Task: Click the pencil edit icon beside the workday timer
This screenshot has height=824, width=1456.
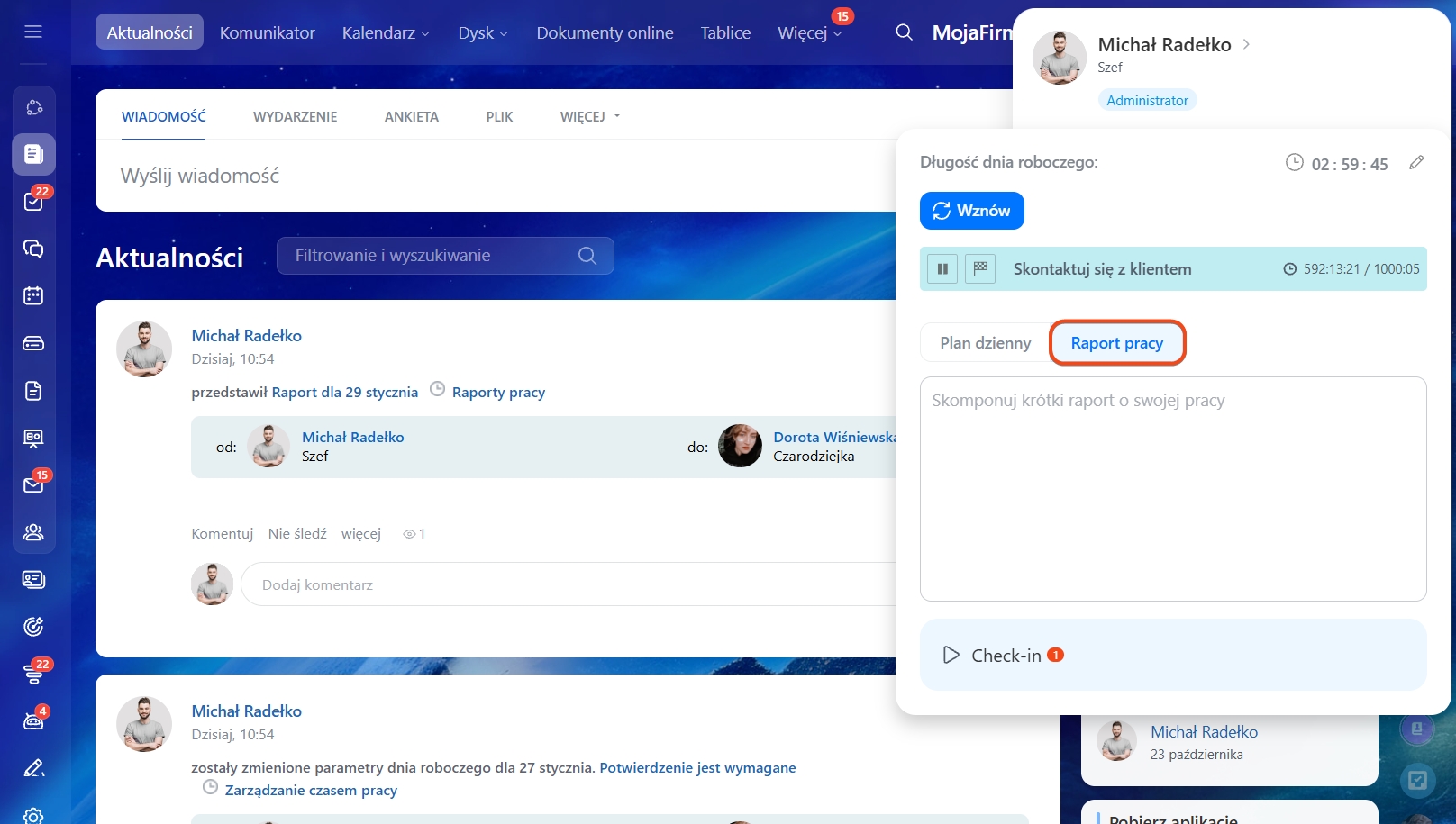Action: click(x=1416, y=163)
